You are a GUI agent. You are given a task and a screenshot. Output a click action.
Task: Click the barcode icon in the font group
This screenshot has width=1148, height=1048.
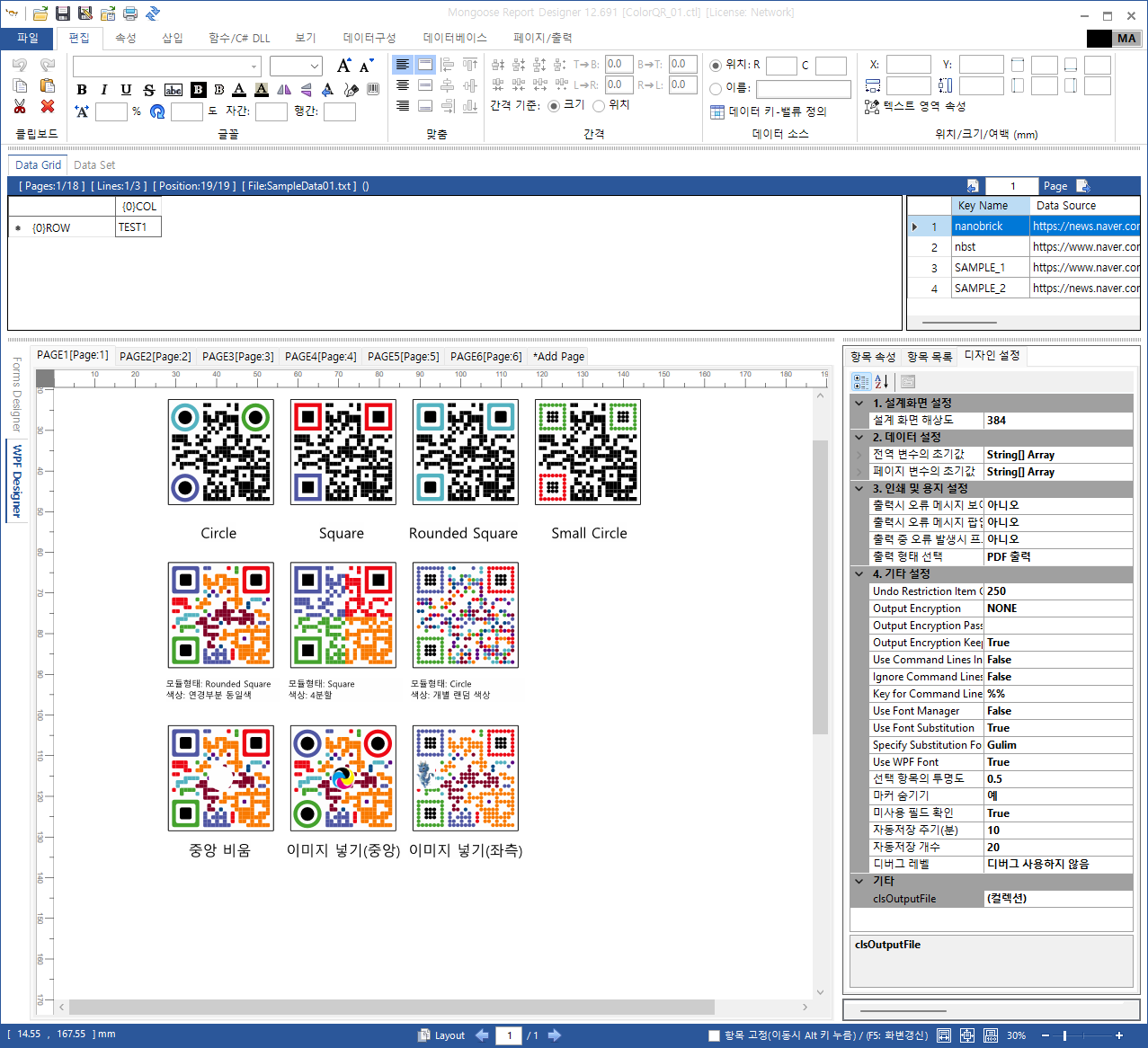click(x=373, y=90)
